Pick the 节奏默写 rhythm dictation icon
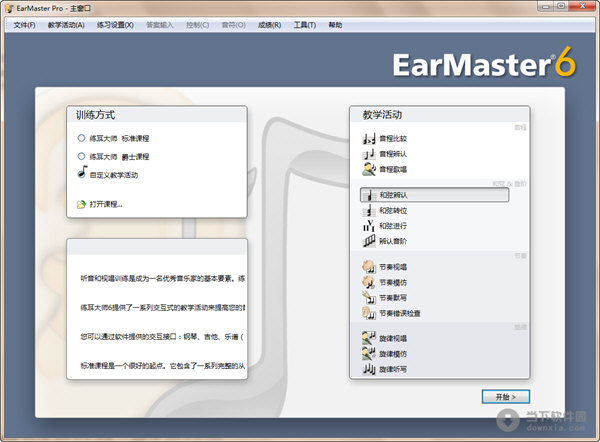This screenshot has height=442, width=600. tap(369, 298)
